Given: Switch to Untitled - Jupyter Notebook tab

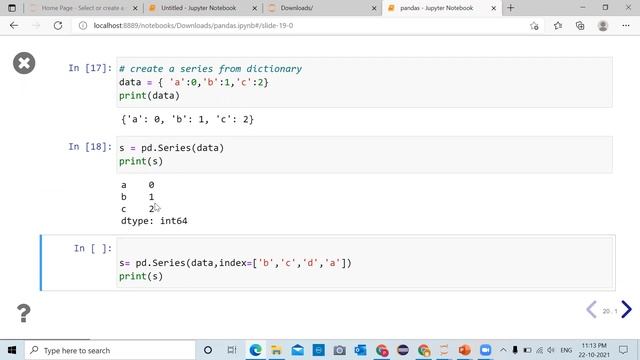Looking at the screenshot, I should (x=198, y=8).
